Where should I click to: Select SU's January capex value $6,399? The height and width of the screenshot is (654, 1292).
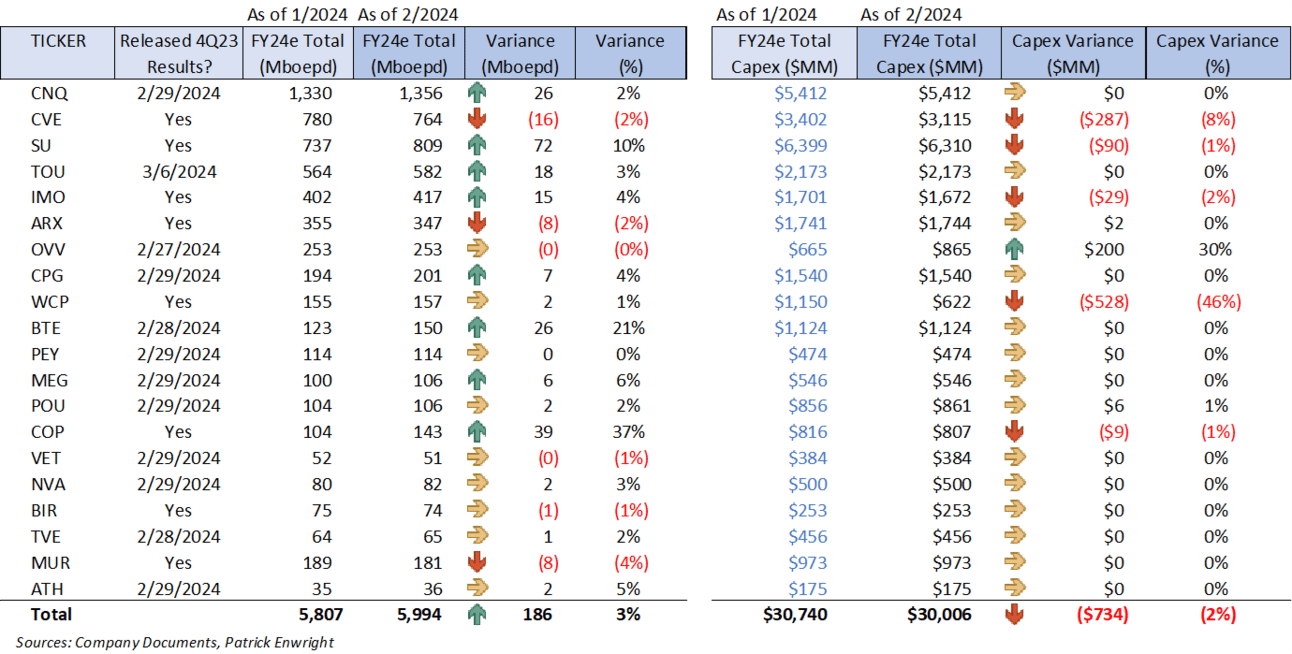[800, 145]
